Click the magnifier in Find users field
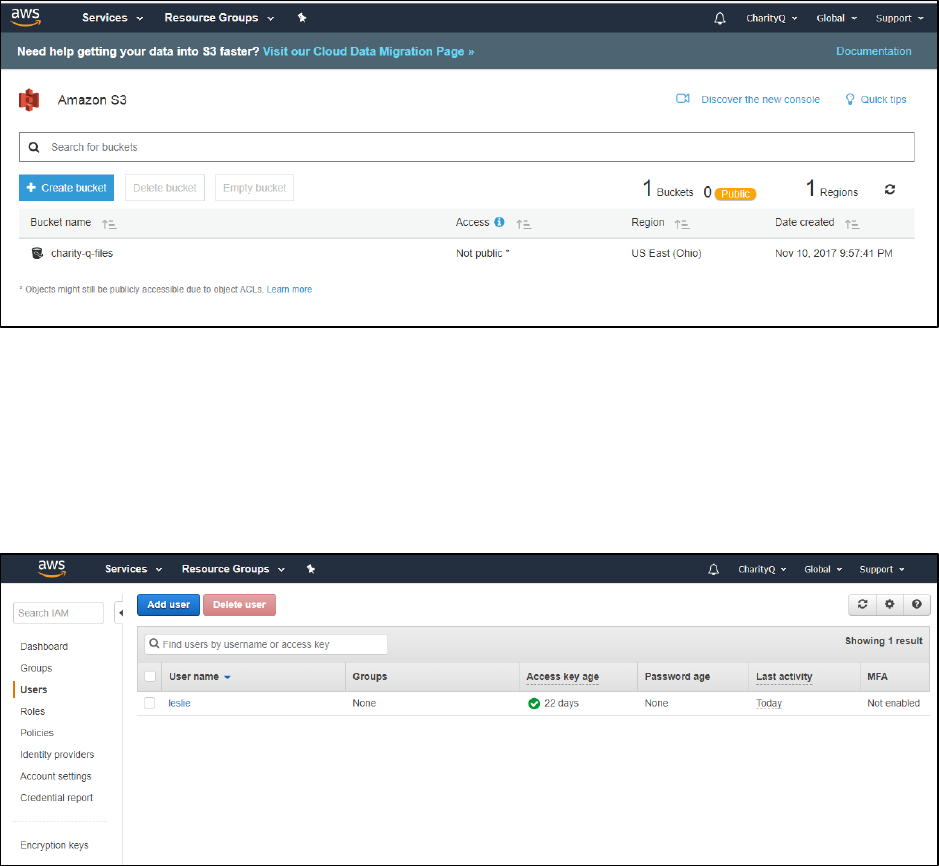 pyautogui.click(x=154, y=644)
